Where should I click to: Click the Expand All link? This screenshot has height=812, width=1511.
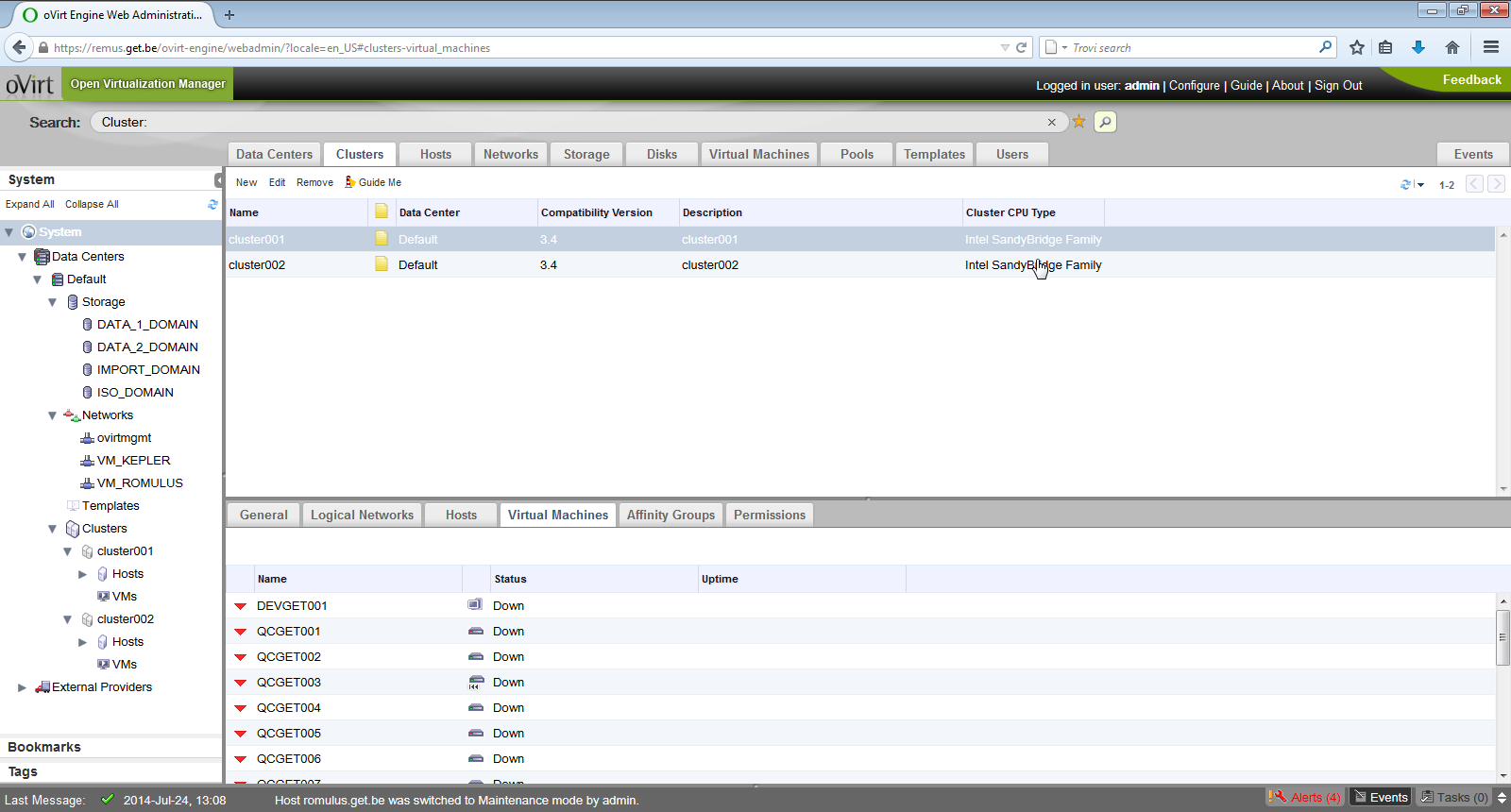pos(29,204)
